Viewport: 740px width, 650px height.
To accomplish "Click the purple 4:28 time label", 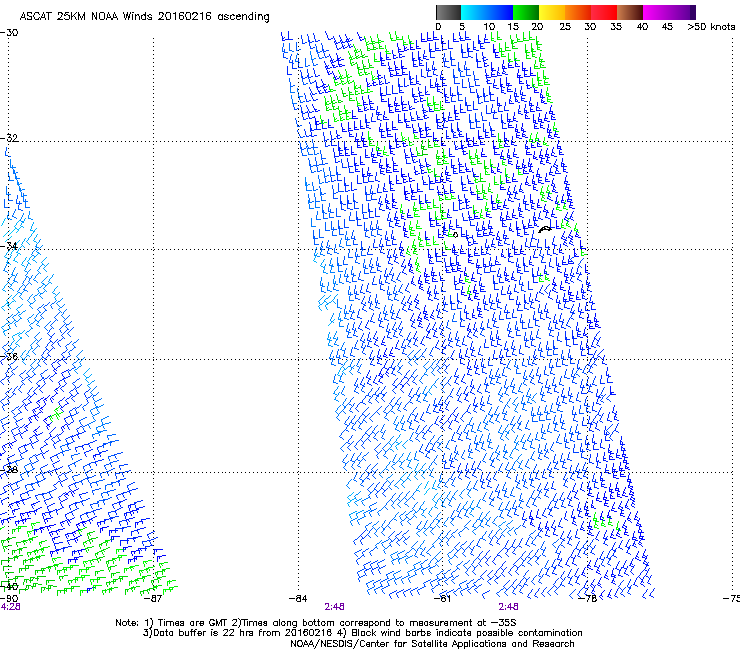I will click(x=10, y=607).
